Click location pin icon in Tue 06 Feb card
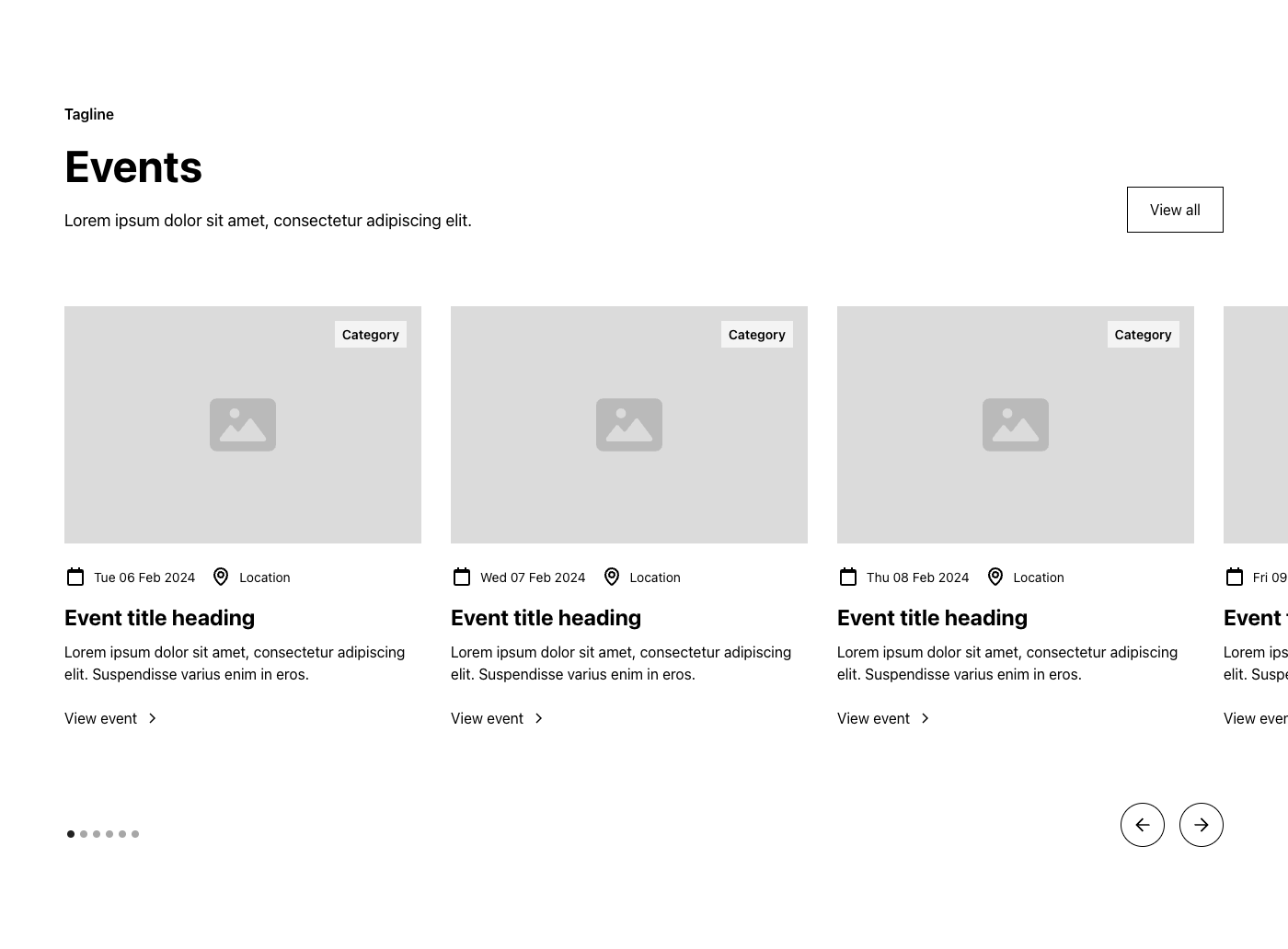 coord(221,577)
